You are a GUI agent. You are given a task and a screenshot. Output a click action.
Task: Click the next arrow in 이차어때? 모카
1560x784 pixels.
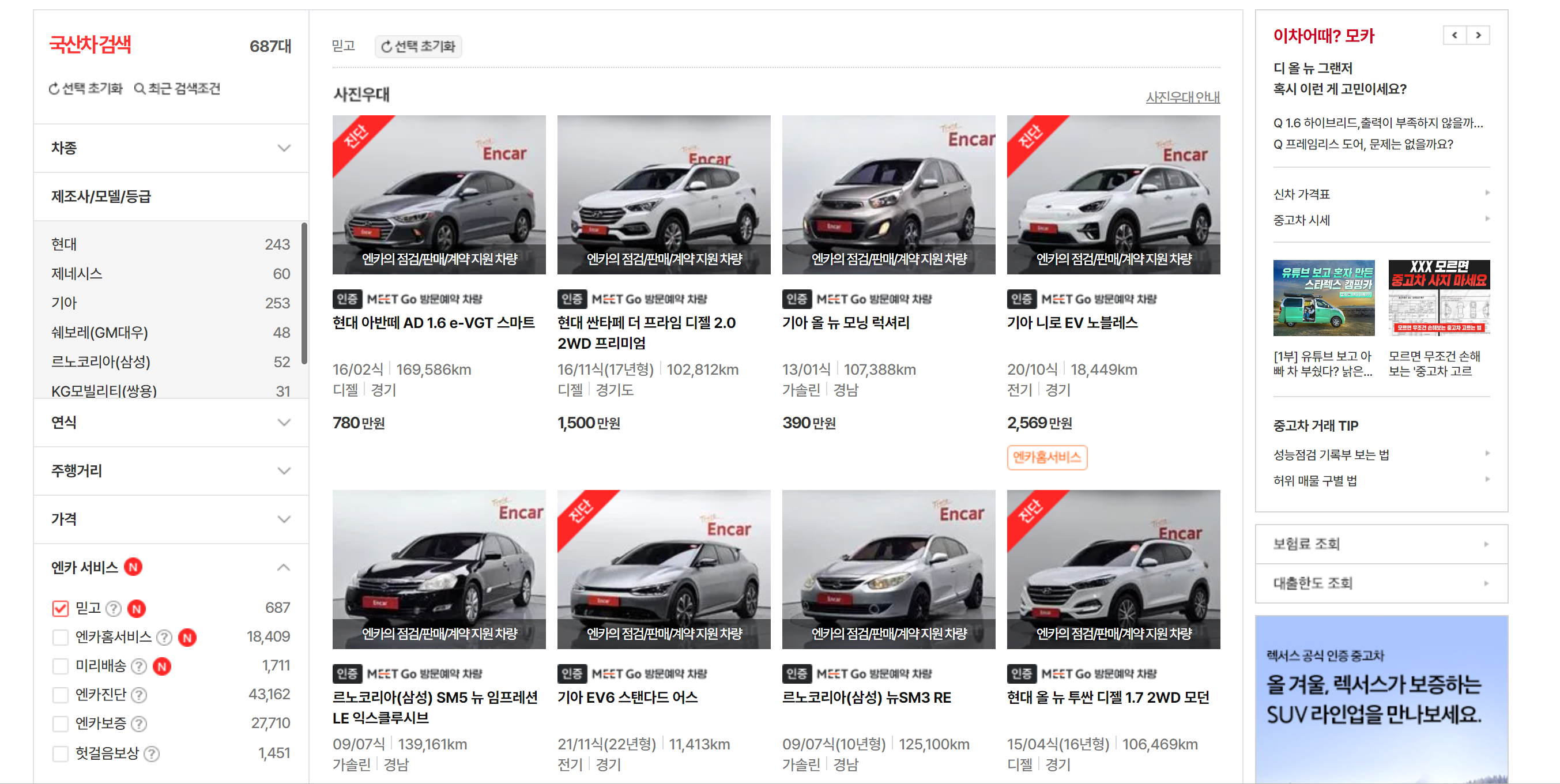(x=1478, y=35)
